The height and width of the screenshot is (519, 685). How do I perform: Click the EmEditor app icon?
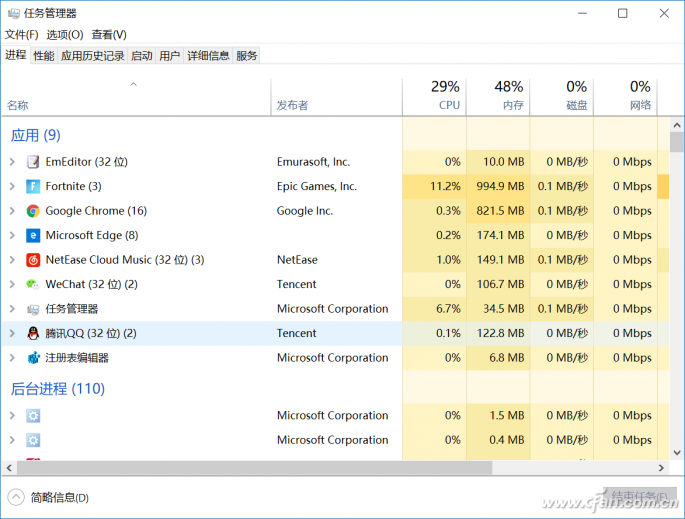[x=33, y=162]
